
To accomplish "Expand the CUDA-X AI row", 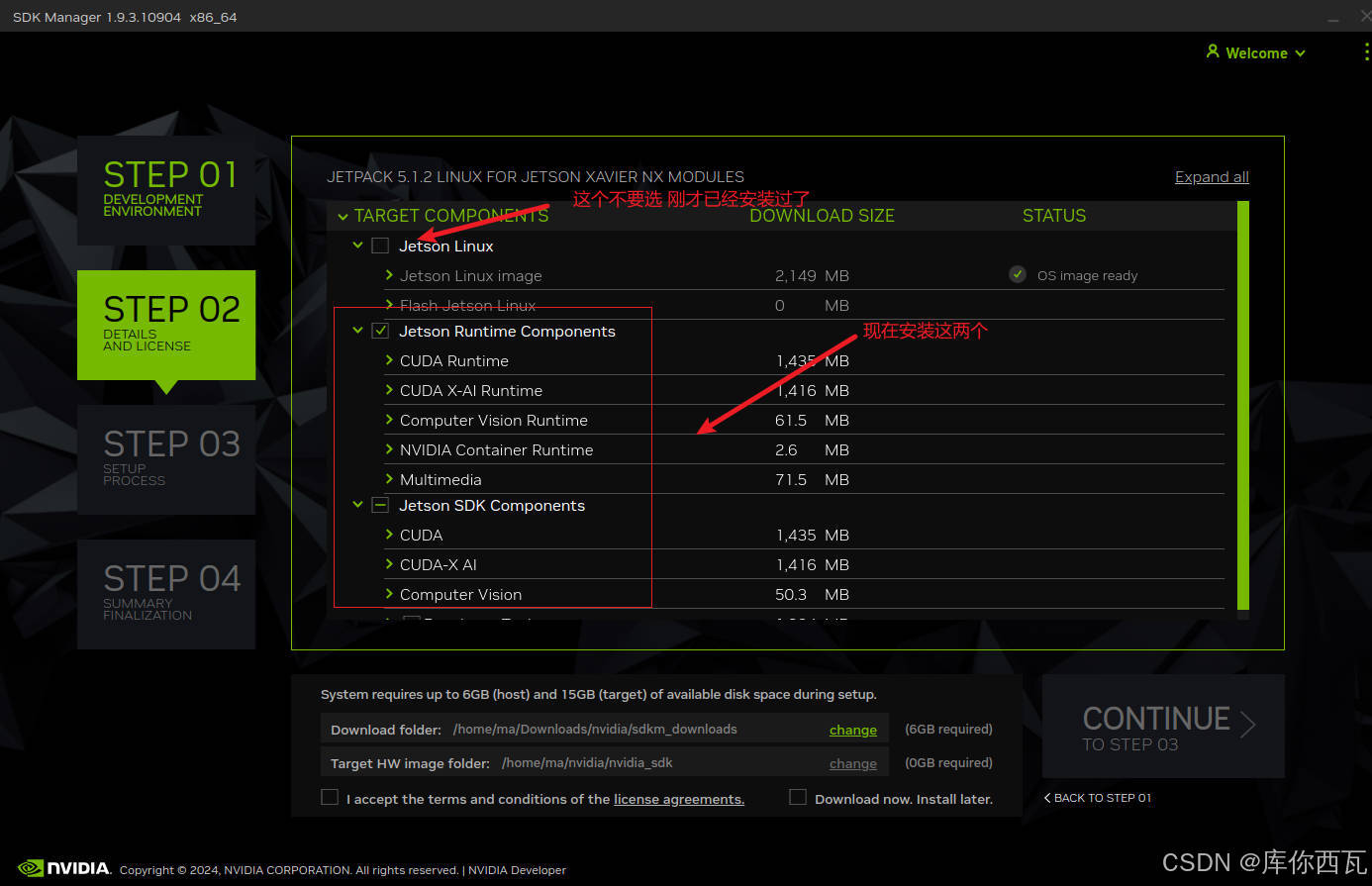I will coord(389,564).
